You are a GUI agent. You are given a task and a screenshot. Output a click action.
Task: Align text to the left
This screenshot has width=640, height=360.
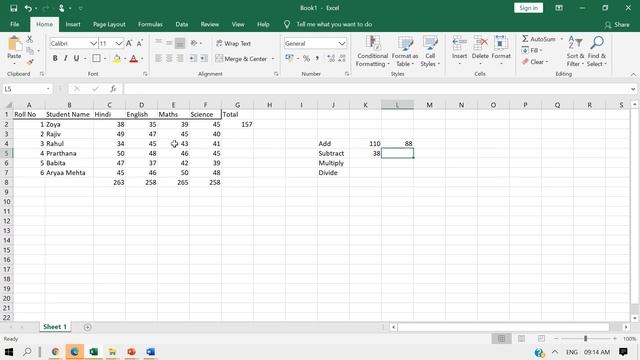pos(158,58)
